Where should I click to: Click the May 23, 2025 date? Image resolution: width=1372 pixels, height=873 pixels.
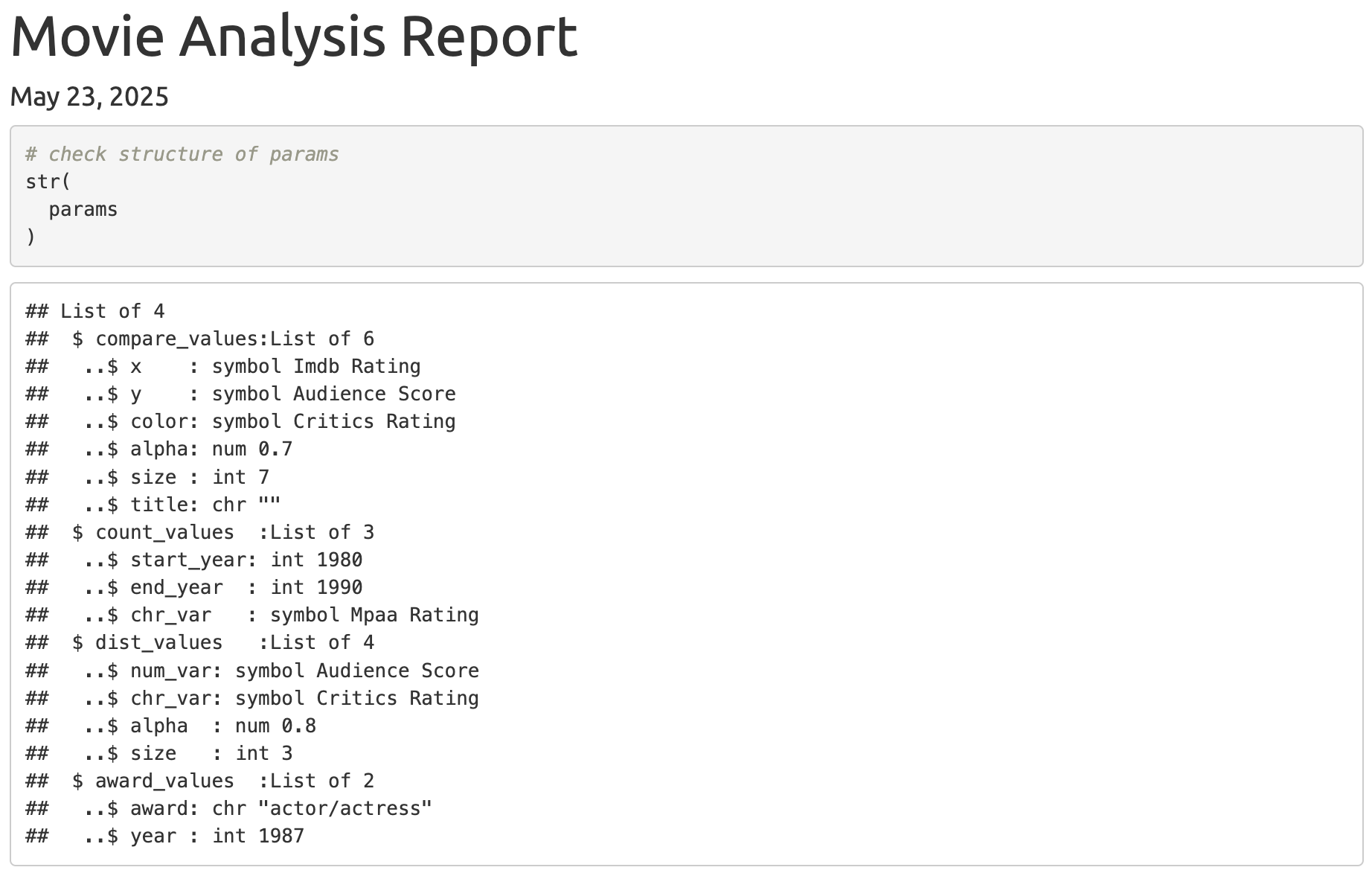click(x=89, y=97)
